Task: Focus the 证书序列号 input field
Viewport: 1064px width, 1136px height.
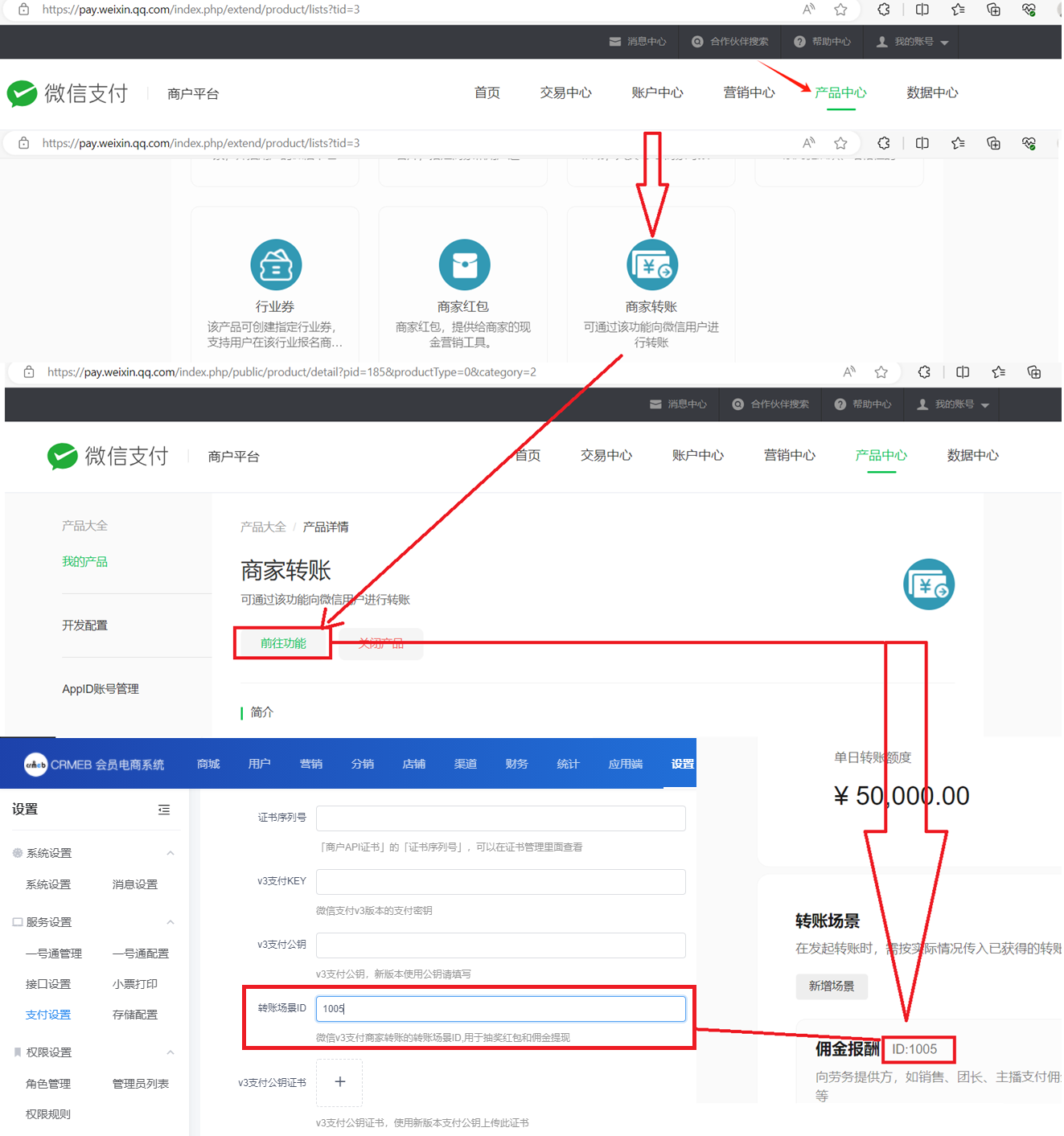Action: coord(500,818)
